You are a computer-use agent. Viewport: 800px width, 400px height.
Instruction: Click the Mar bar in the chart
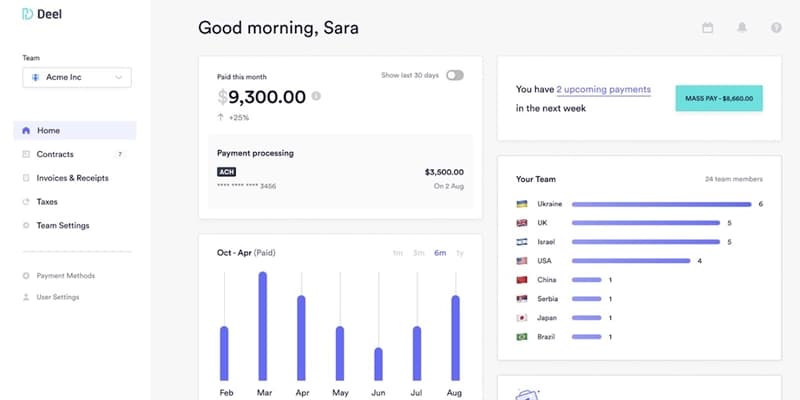point(263,326)
